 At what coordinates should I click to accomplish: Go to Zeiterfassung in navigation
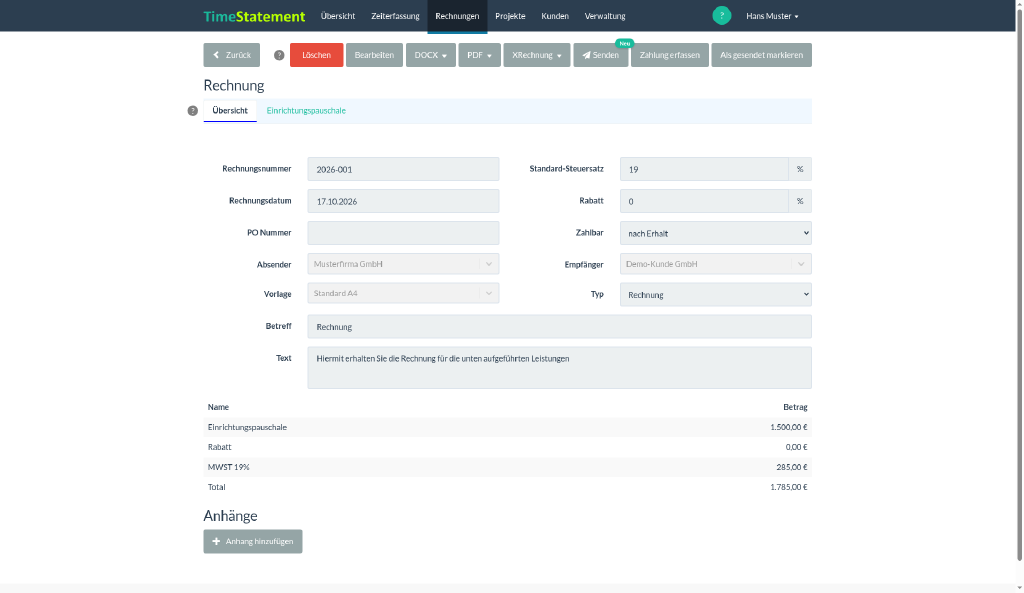click(395, 16)
